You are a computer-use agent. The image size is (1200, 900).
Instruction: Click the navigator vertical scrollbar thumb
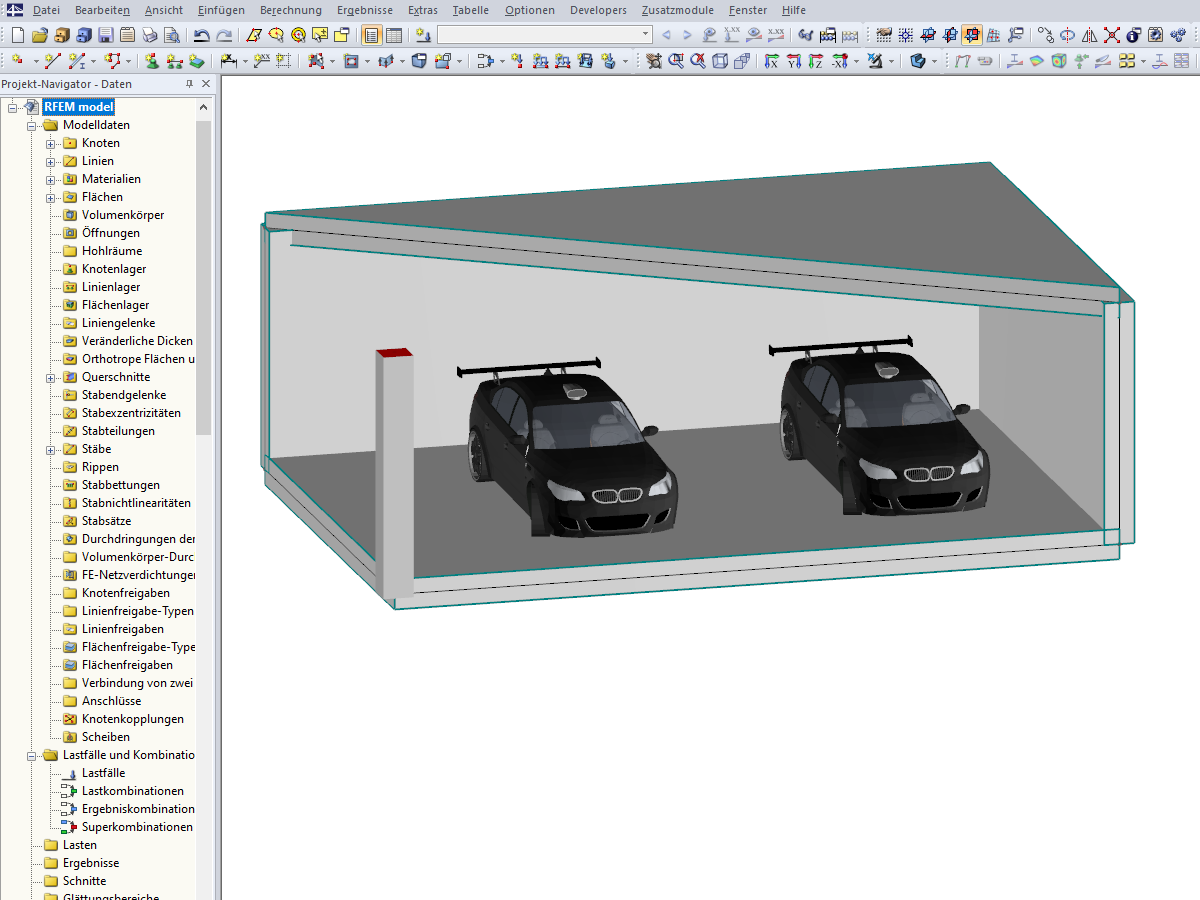pos(204,278)
